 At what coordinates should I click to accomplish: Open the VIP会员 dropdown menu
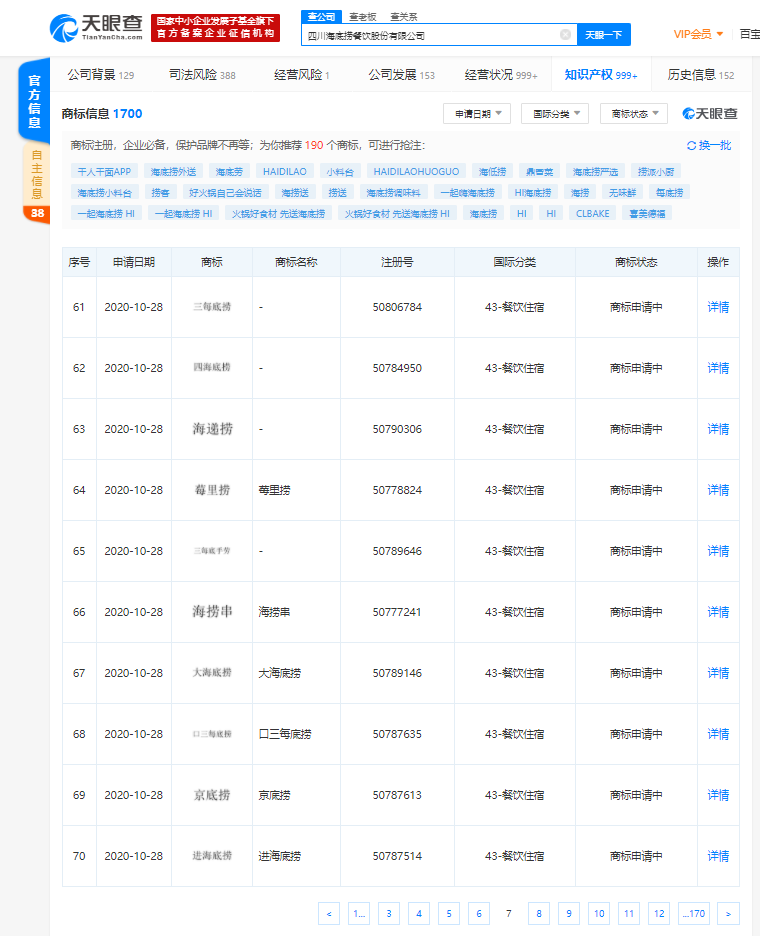[698, 34]
